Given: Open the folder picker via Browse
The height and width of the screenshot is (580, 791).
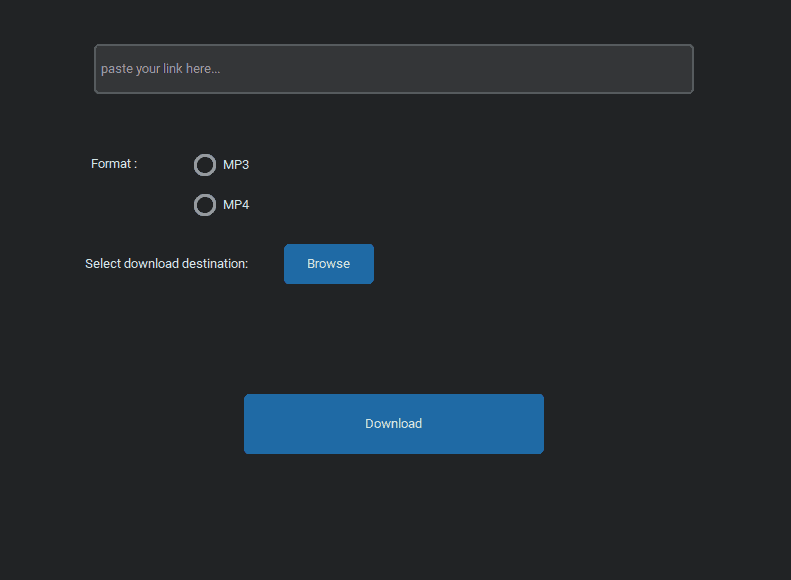Looking at the screenshot, I should (x=329, y=264).
